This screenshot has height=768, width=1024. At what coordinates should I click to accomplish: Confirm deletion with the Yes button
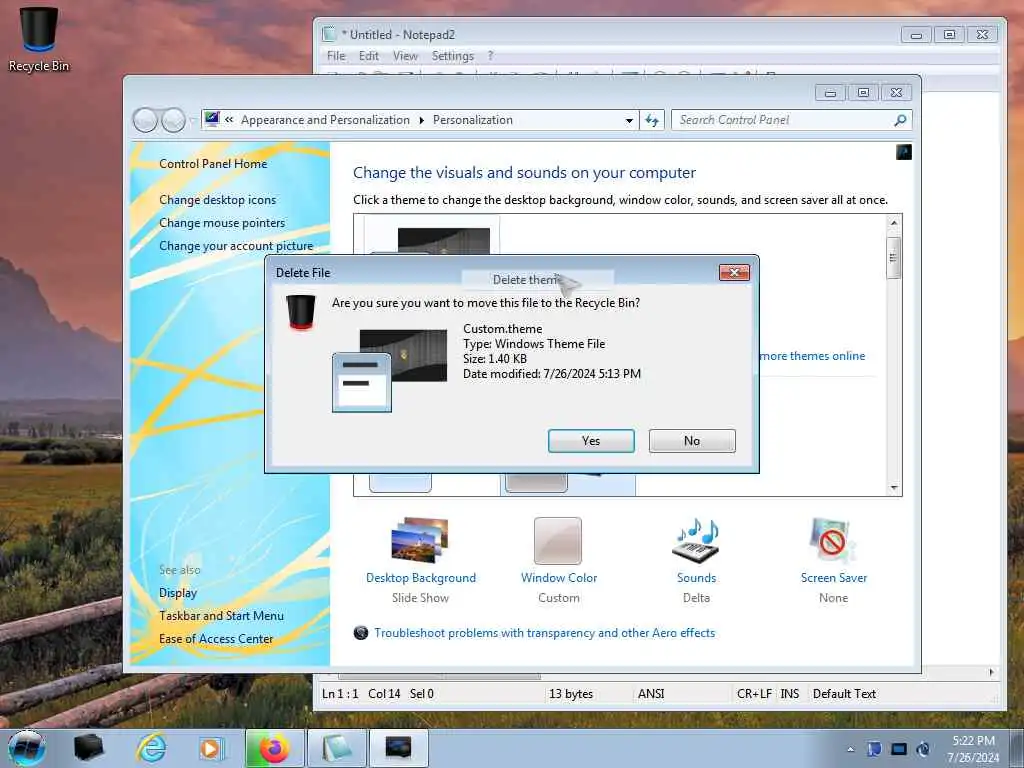coord(590,441)
